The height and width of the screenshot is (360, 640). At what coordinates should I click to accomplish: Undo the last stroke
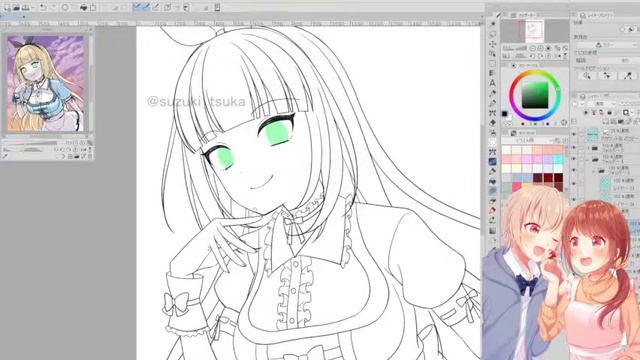coord(43,7)
